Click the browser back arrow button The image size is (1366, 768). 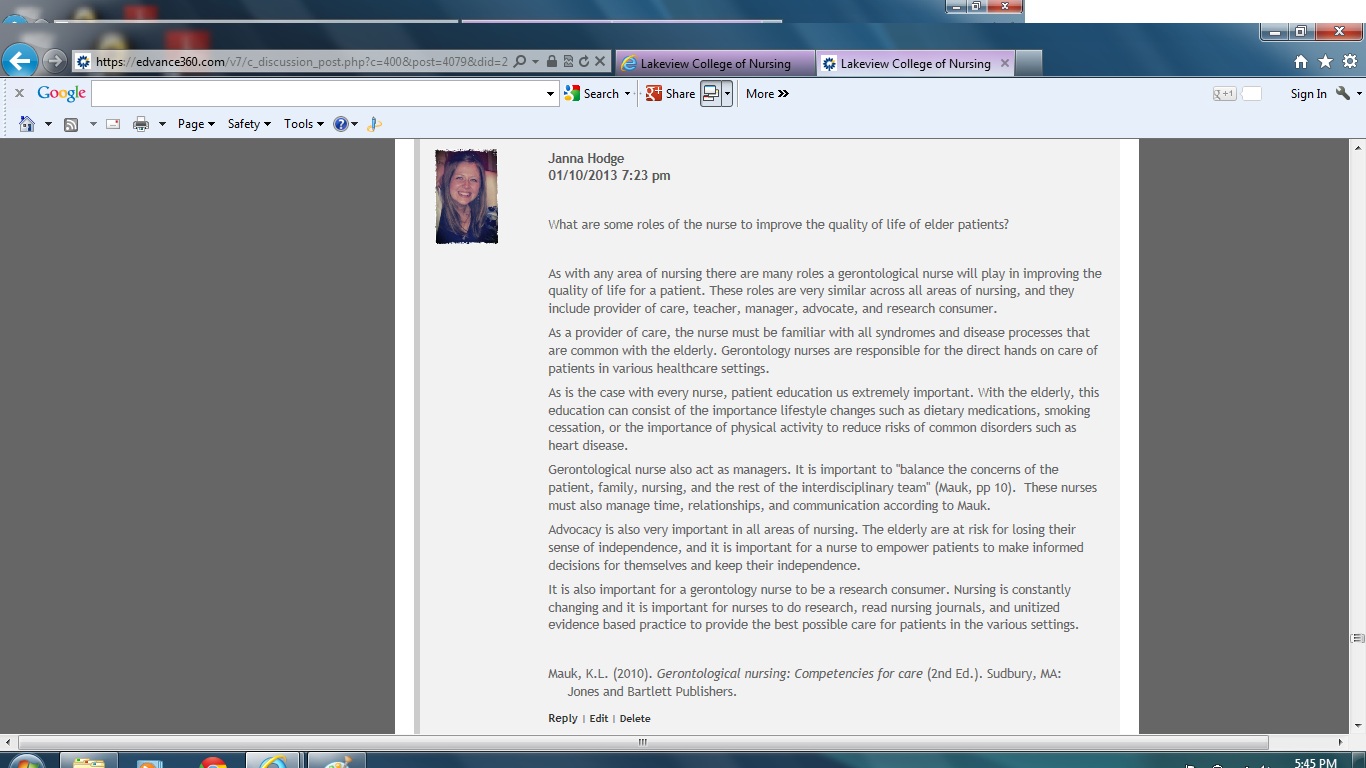pyautogui.click(x=19, y=61)
